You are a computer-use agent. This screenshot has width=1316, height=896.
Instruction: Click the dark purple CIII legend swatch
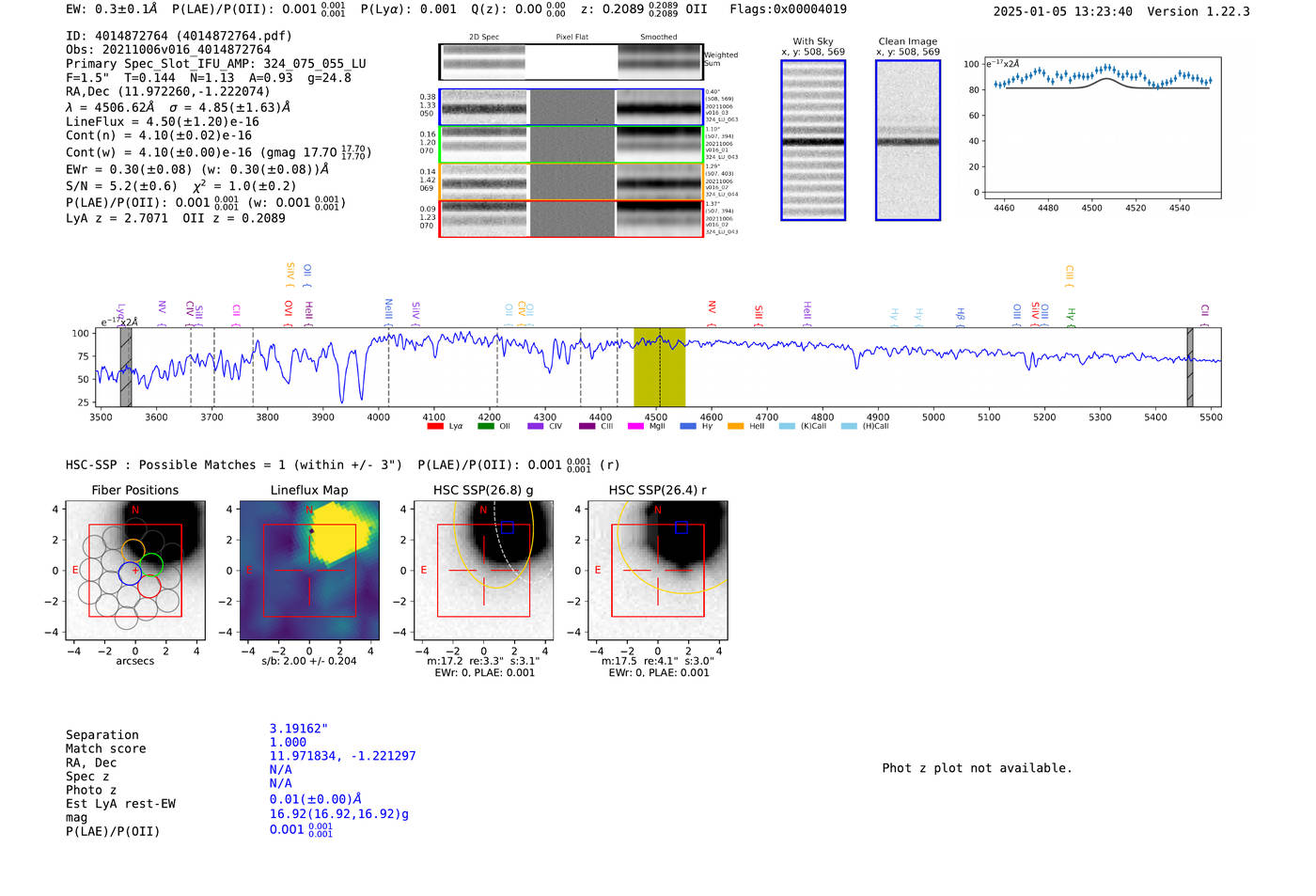(587, 426)
